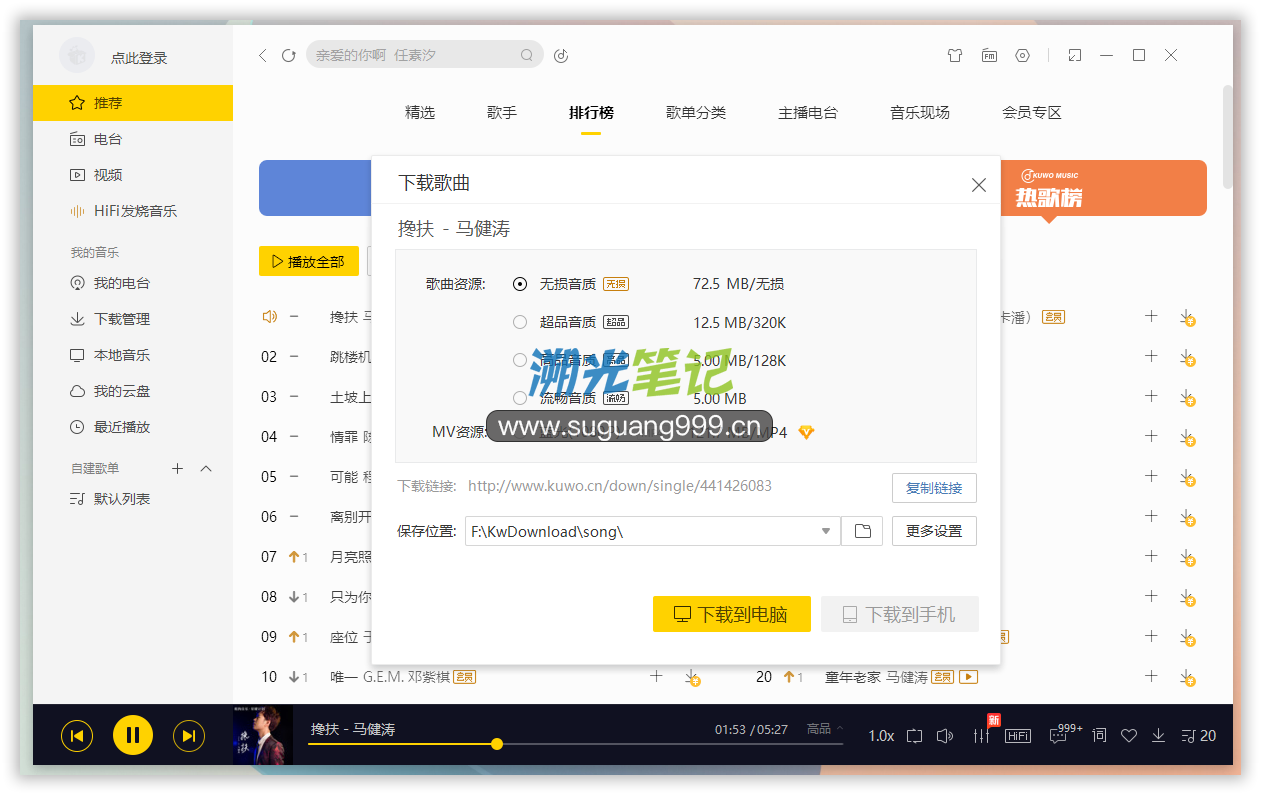Click the album cover thumbnail in player bar
Screen dimensions: 1261x795
(263, 735)
